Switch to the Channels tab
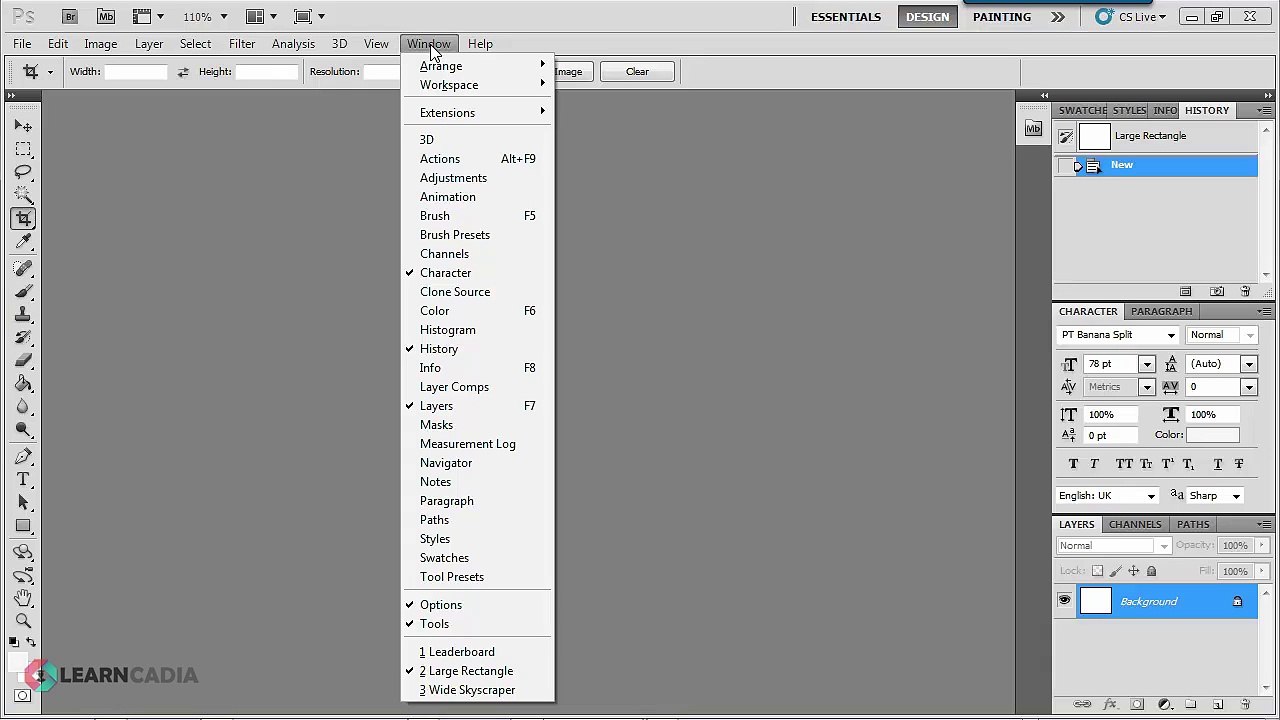The image size is (1280, 720). (x=1135, y=524)
